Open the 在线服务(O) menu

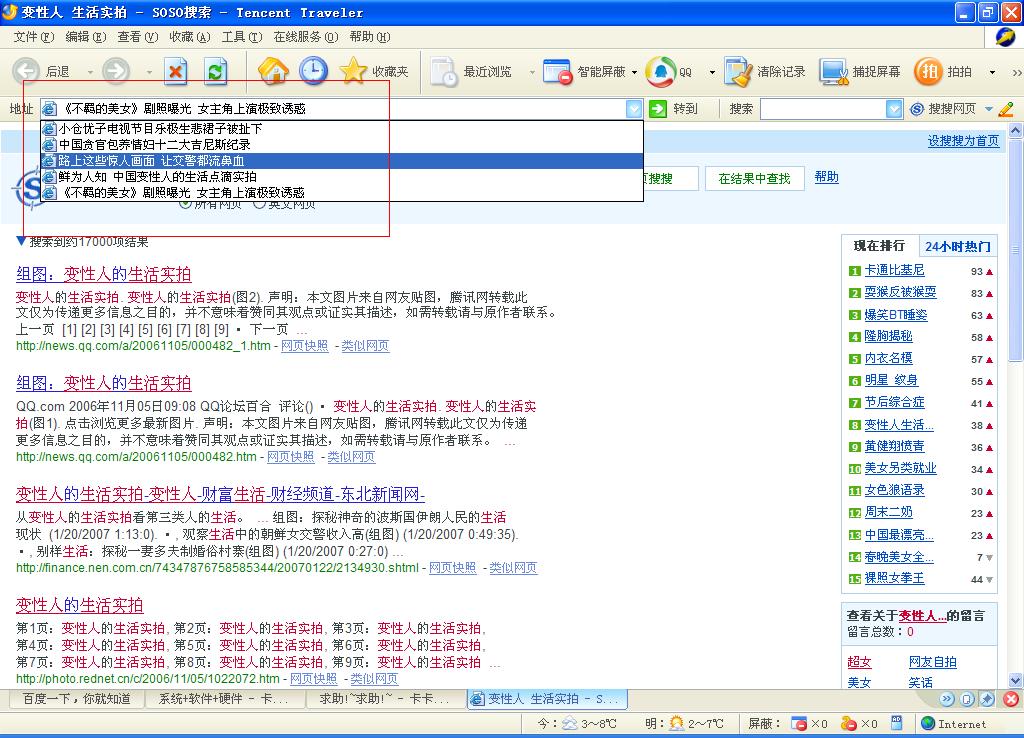pyautogui.click(x=306, y=37)
